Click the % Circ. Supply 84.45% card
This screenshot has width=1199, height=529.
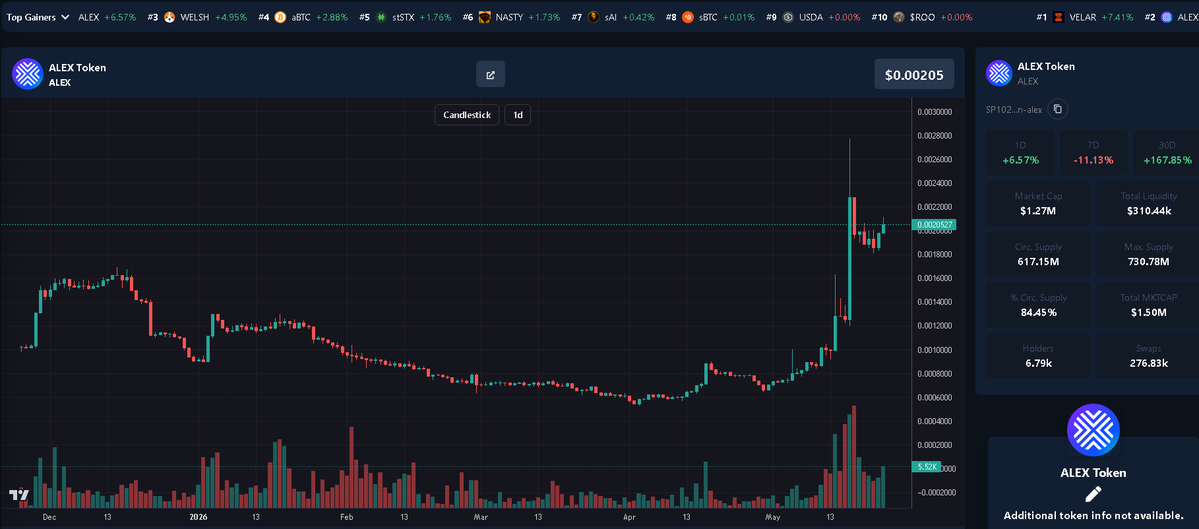pos(1039,305)
